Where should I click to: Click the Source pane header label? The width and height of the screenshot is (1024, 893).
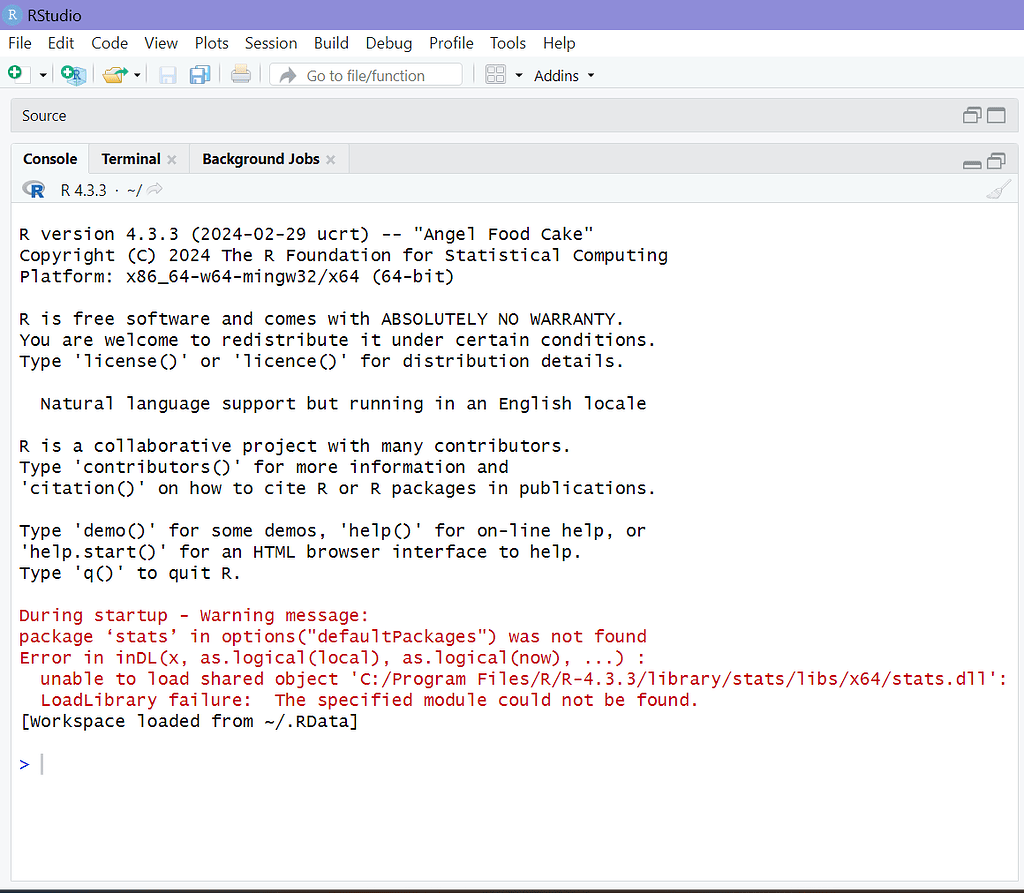[44, 116]
